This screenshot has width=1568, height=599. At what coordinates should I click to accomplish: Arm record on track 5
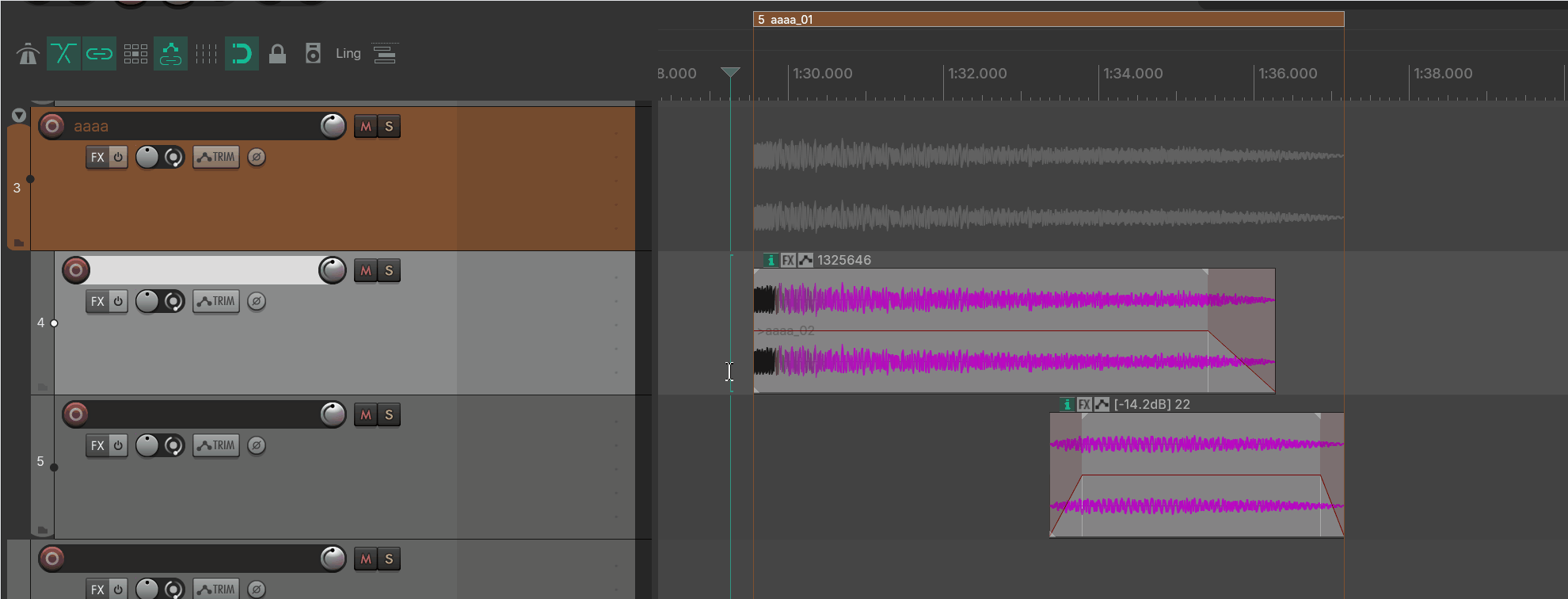click(75, 414)
